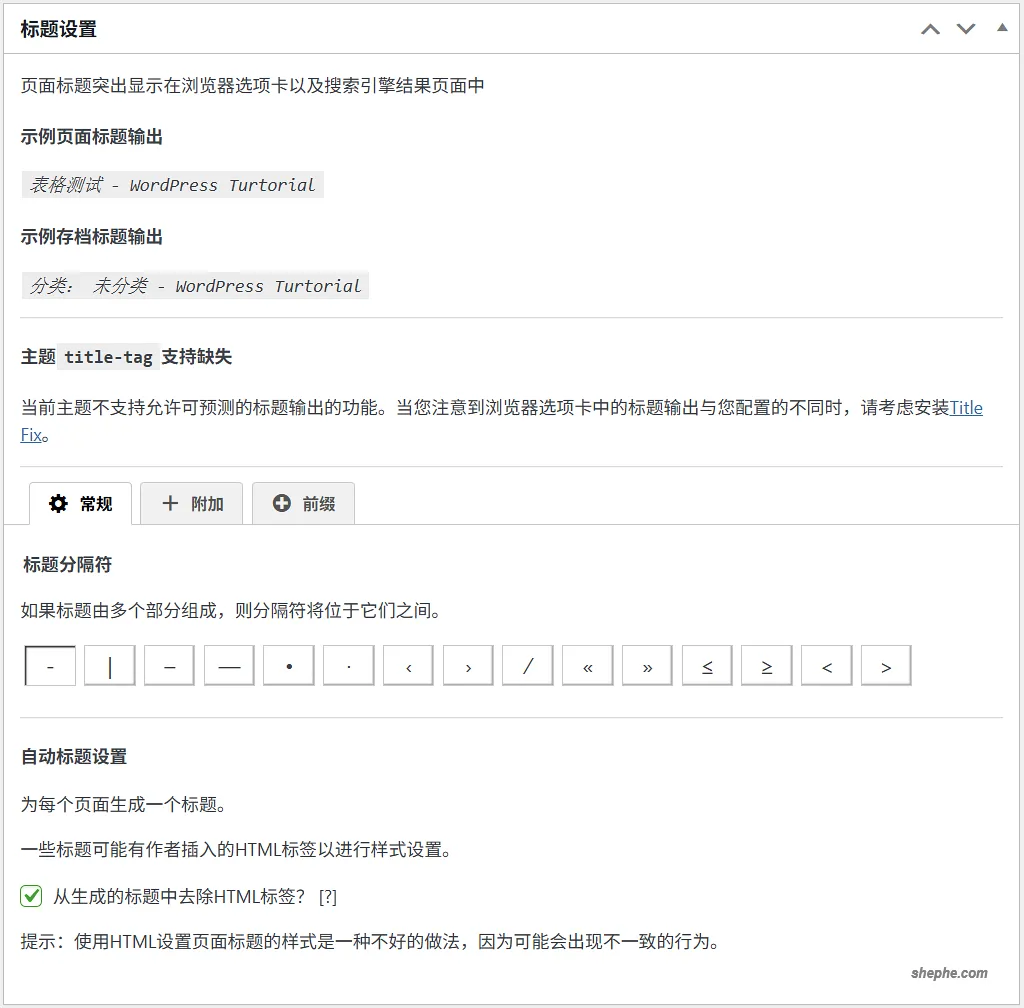
Task: Select the em dash — separator
Action: click(x=228, y=665)
